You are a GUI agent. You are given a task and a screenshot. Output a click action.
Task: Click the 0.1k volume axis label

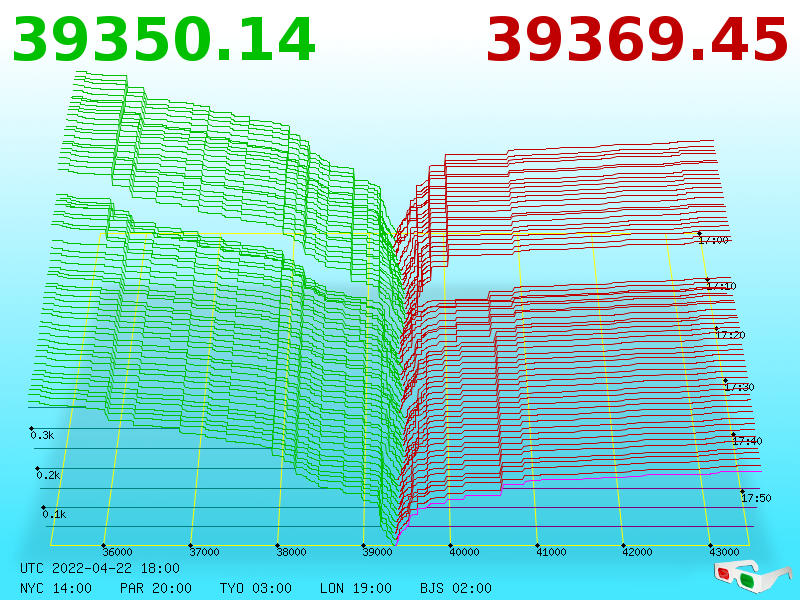[55, 514]
